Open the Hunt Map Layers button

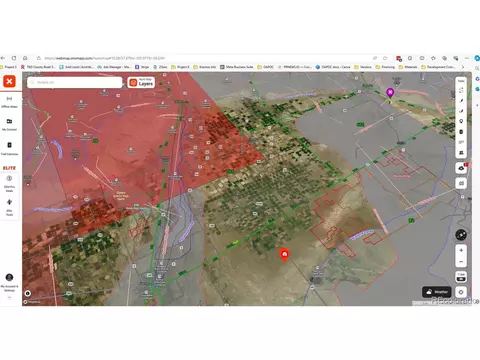(x=141, y=82)
